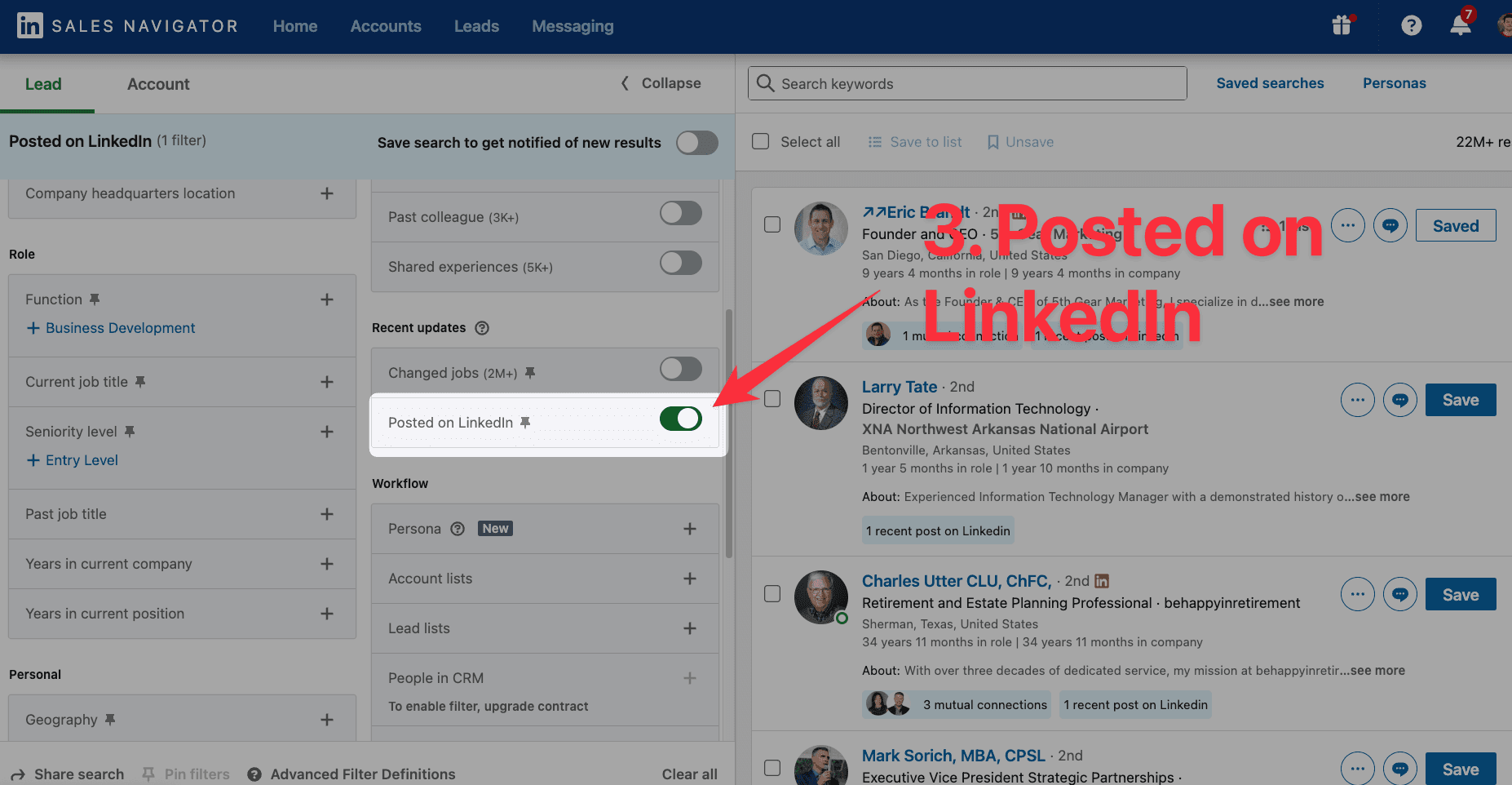Open the Leads menu

476,26
